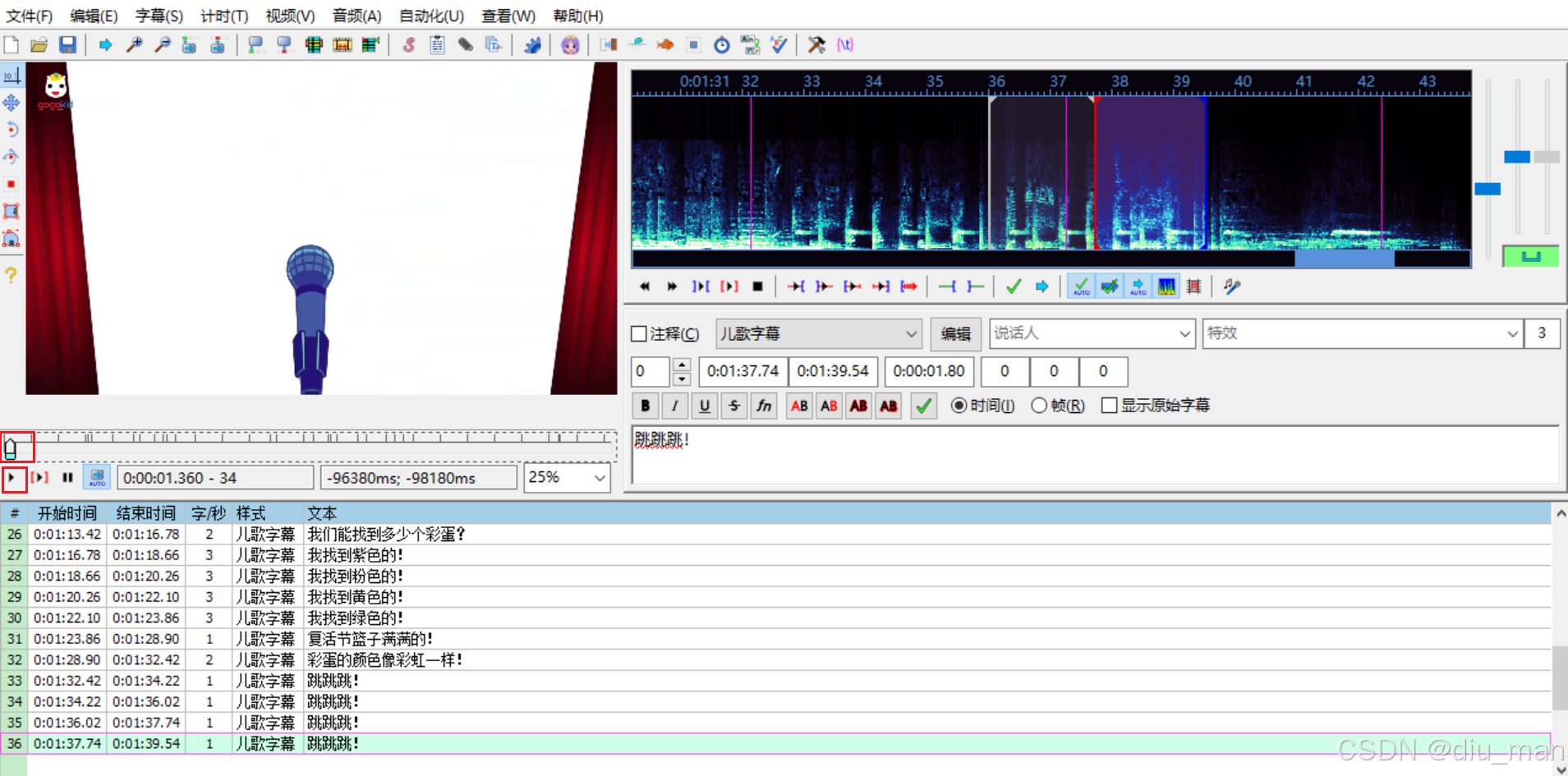Open Automation manager puzzle icon
This screenshot has width=1568, height=776.
[x=532, y=45]
